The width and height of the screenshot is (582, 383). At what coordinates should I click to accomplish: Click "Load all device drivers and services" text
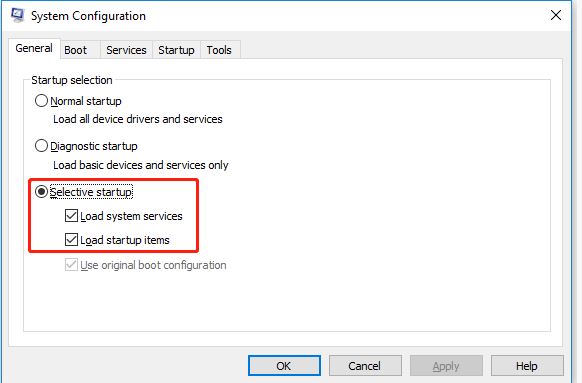point(138,119)
